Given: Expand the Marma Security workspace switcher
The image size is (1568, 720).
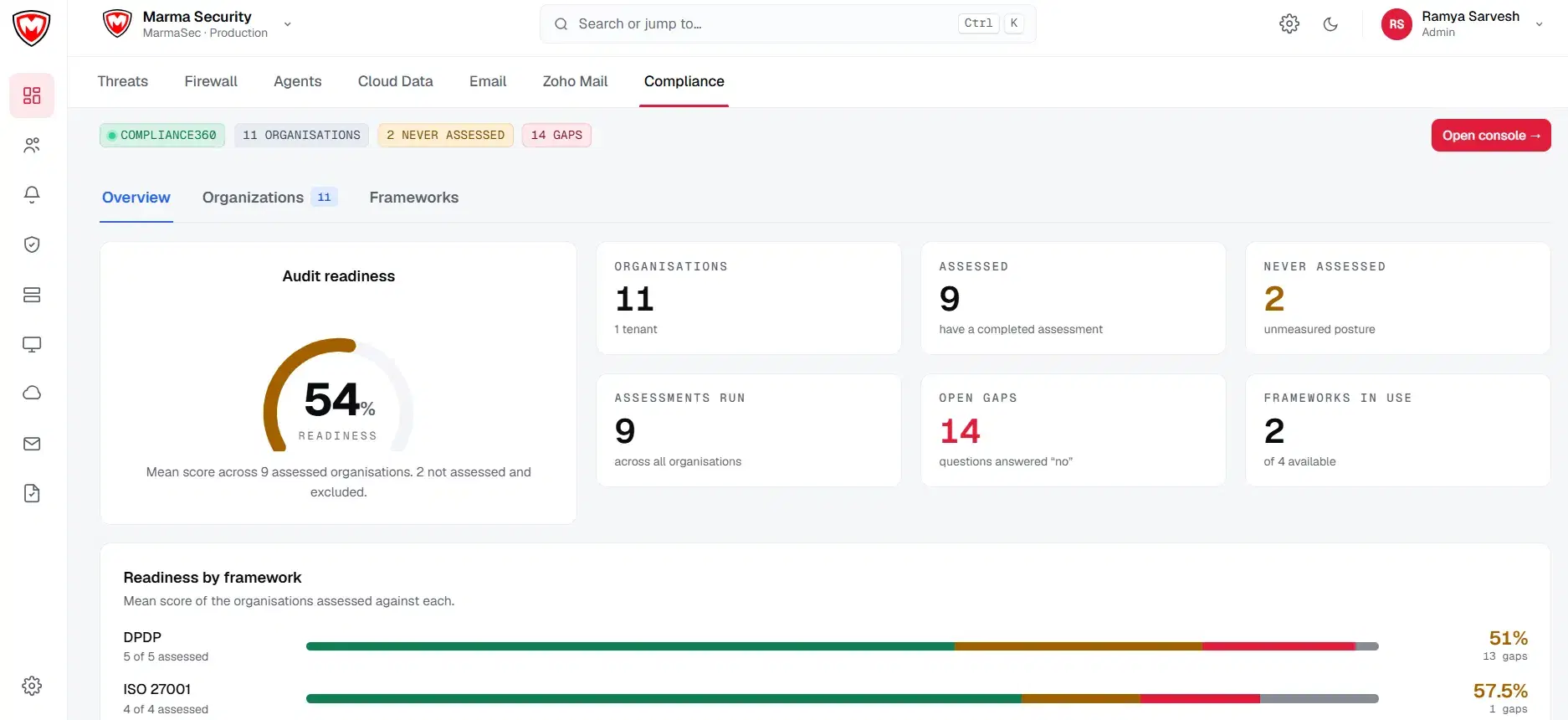Looking at the screenshot, I should click(x=288, y=24).
